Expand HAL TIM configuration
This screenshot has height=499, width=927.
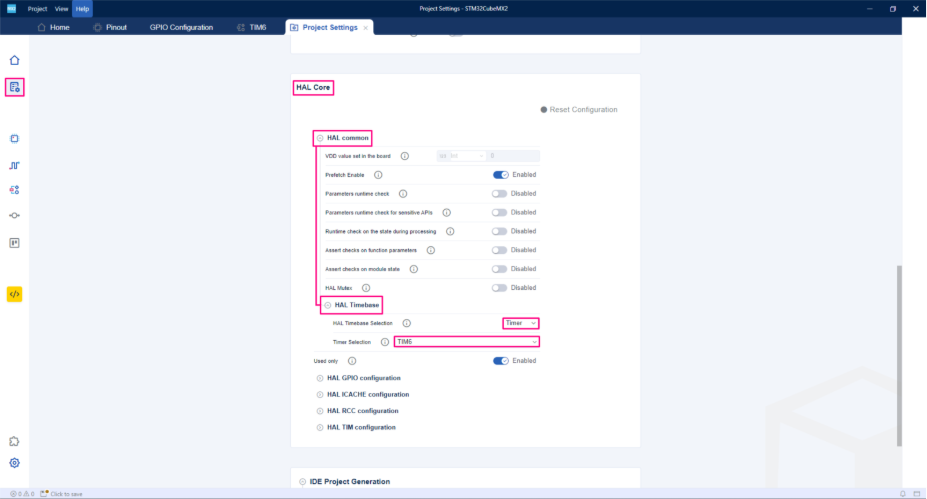tap(320, 427)
